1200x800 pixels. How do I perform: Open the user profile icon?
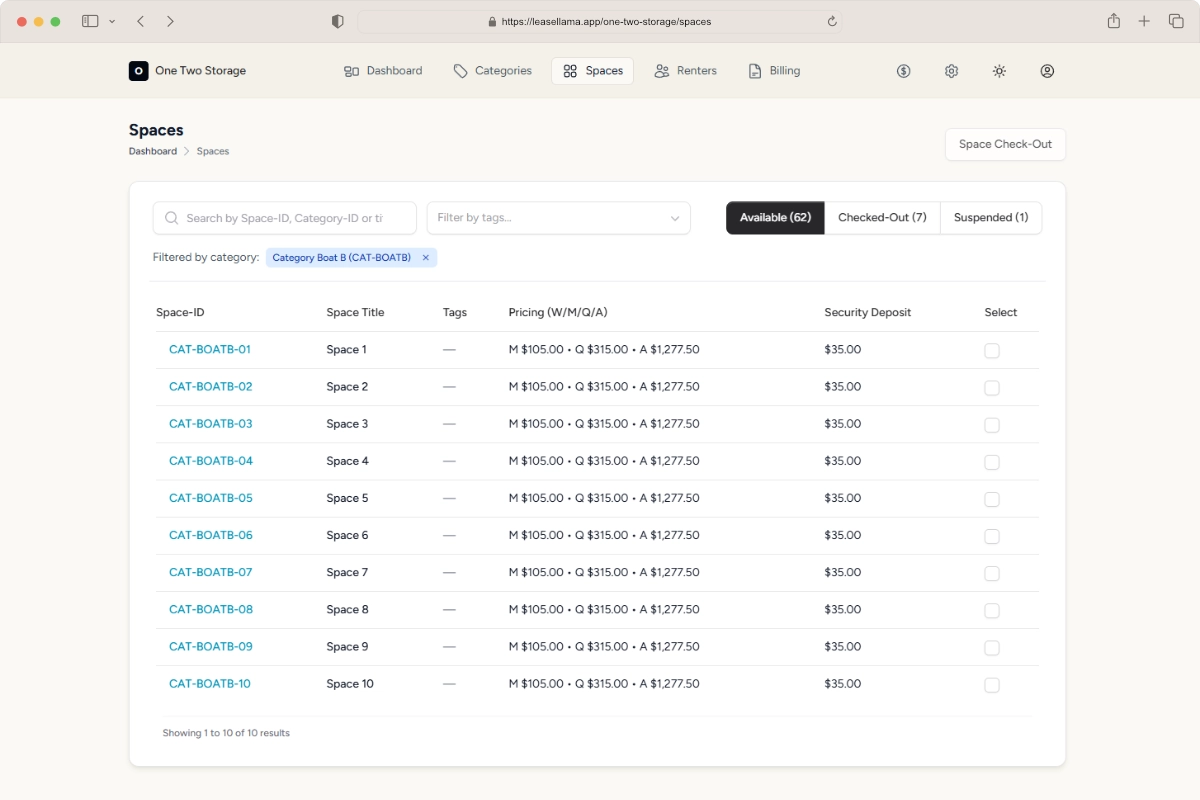click(1047, 71)
